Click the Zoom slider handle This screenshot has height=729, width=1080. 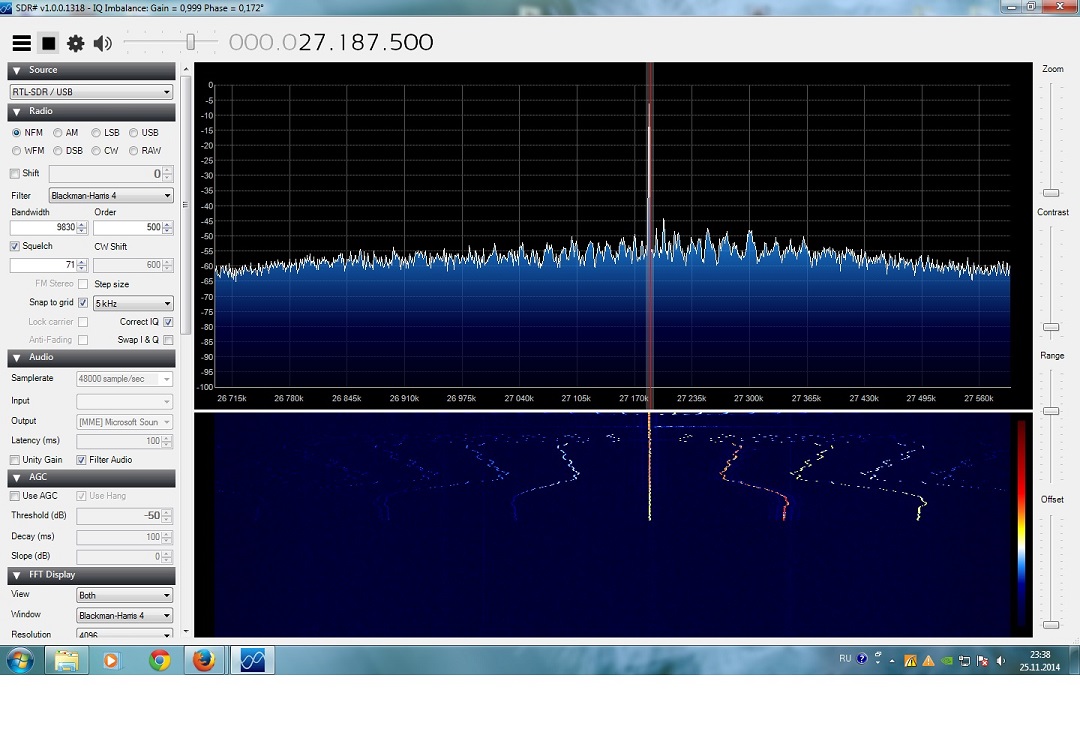tap(1051, 193)
